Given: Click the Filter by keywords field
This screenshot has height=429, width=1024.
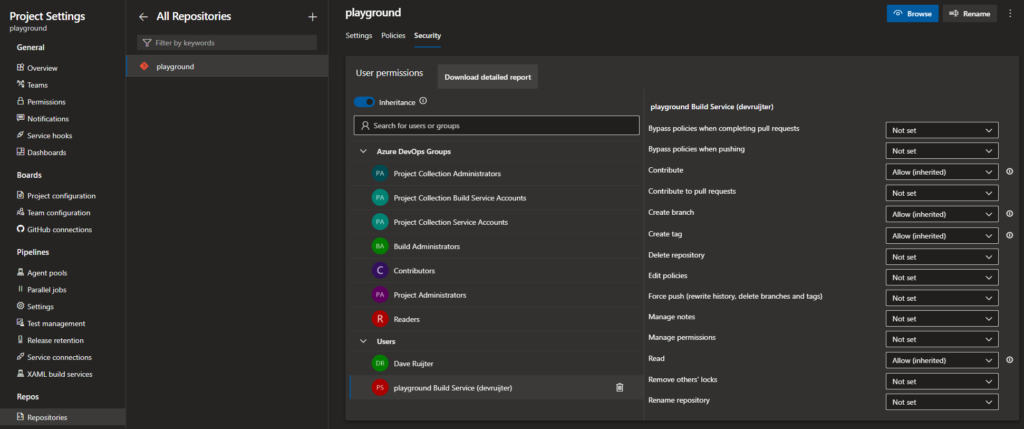Looking at the screenshot, I should [227, 42].
